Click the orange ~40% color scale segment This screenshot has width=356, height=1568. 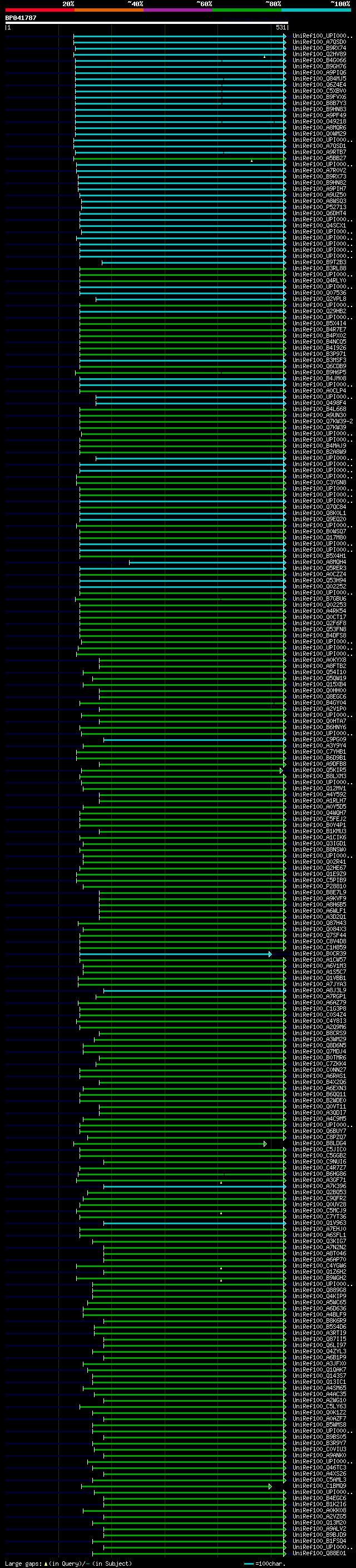coord(109,10)
